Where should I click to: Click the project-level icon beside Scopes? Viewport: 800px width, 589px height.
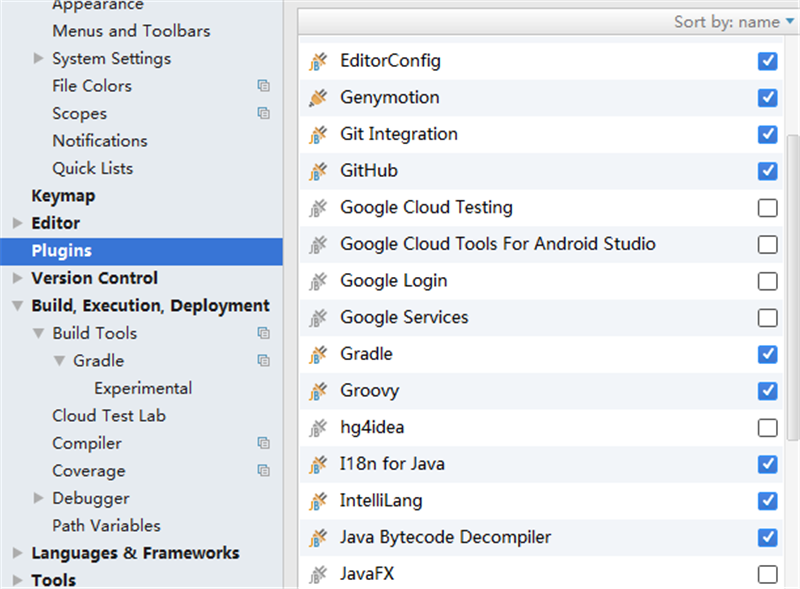(x=263, y=113)
